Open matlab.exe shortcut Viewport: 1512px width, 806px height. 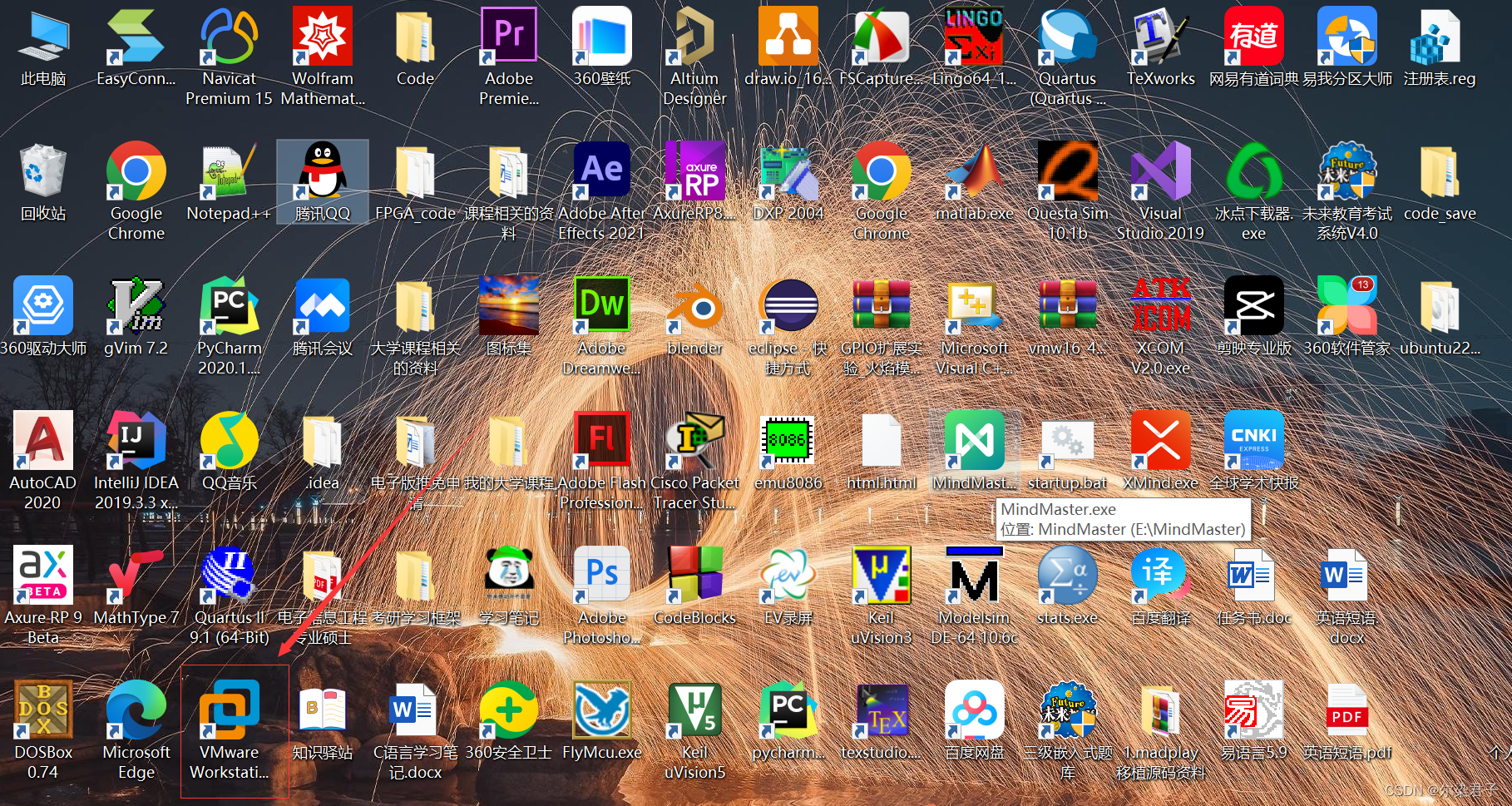point(975,171)
